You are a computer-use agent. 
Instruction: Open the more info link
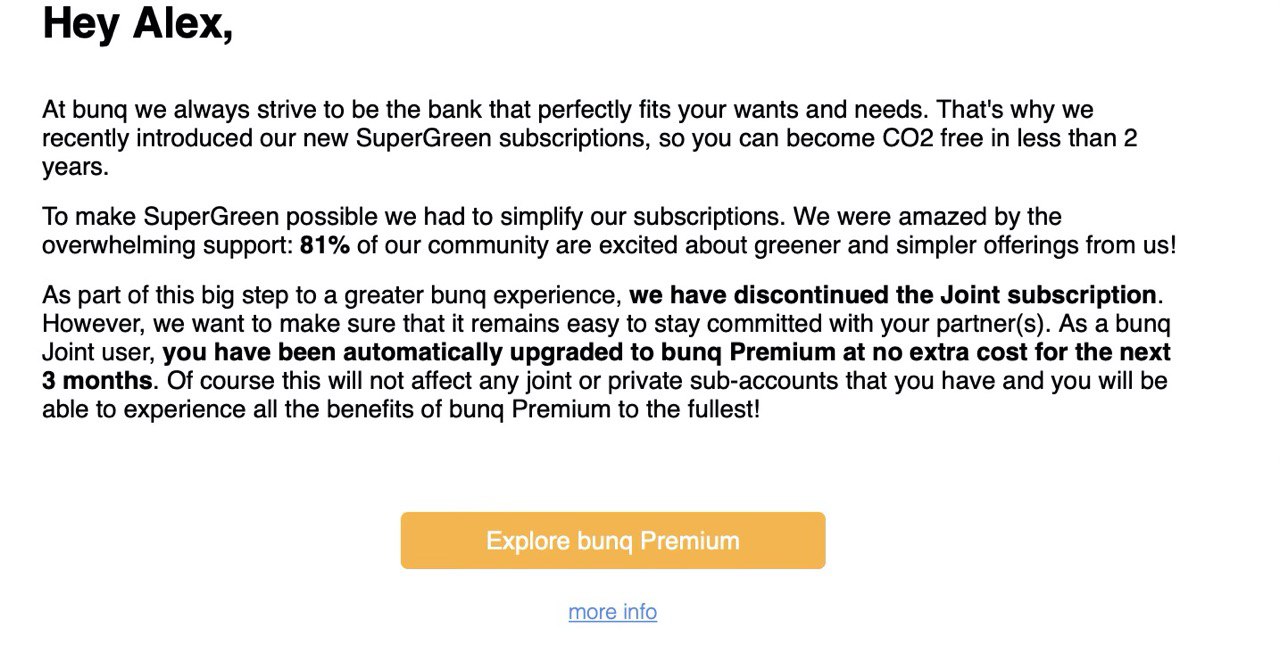(613, 612)
